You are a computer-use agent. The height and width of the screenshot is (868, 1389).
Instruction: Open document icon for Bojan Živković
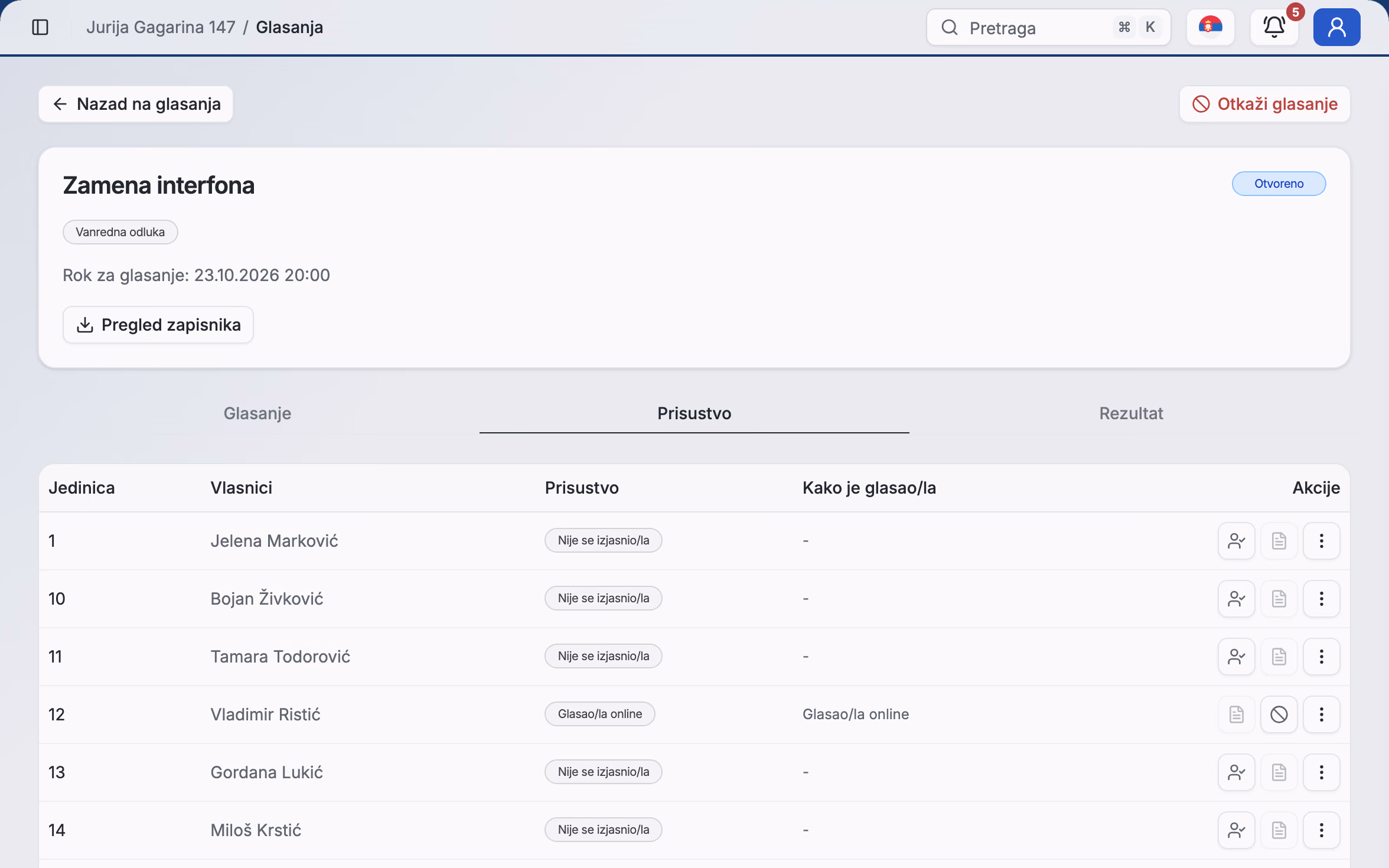click(1279, 599)
